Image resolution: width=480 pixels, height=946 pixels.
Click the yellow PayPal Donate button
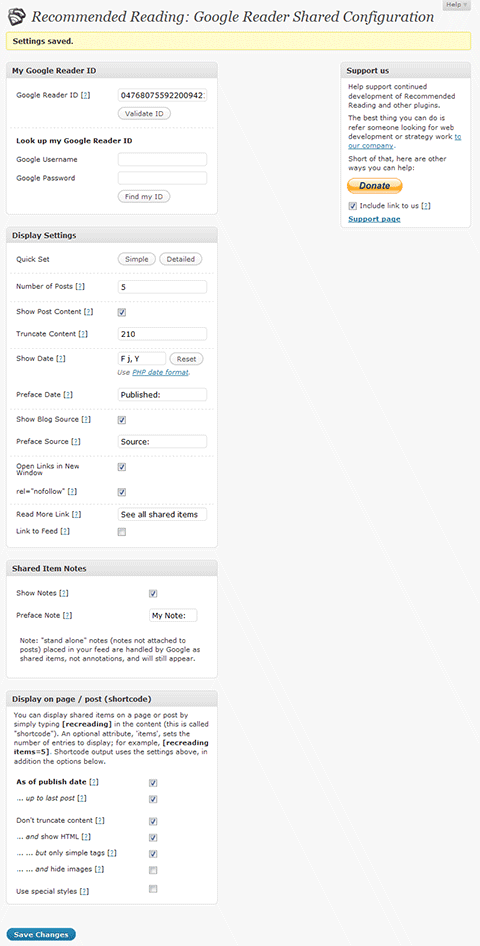pos(374,186)
